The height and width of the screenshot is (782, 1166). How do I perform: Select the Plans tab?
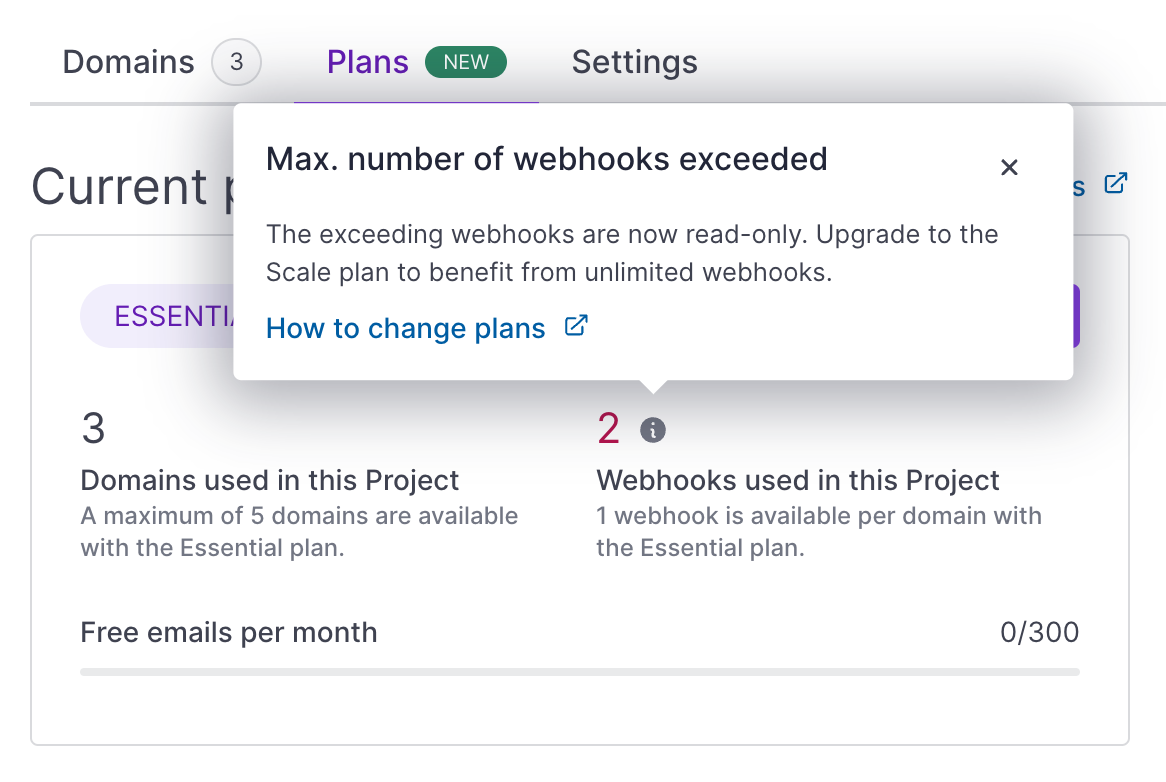(x=367, y=62)
